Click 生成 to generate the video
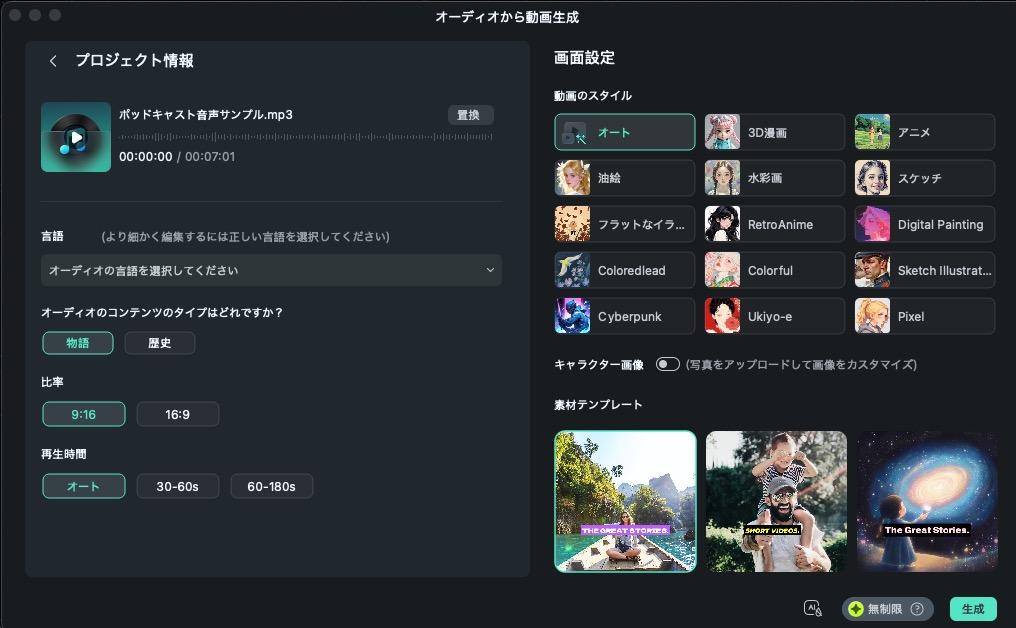 pos(971,609)
